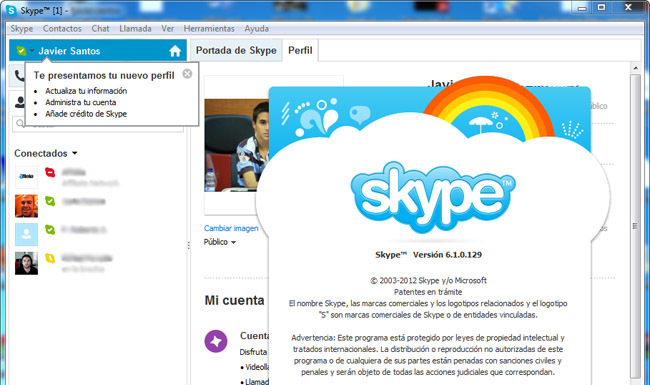Click the green online status icon in header

coord(21,51)
